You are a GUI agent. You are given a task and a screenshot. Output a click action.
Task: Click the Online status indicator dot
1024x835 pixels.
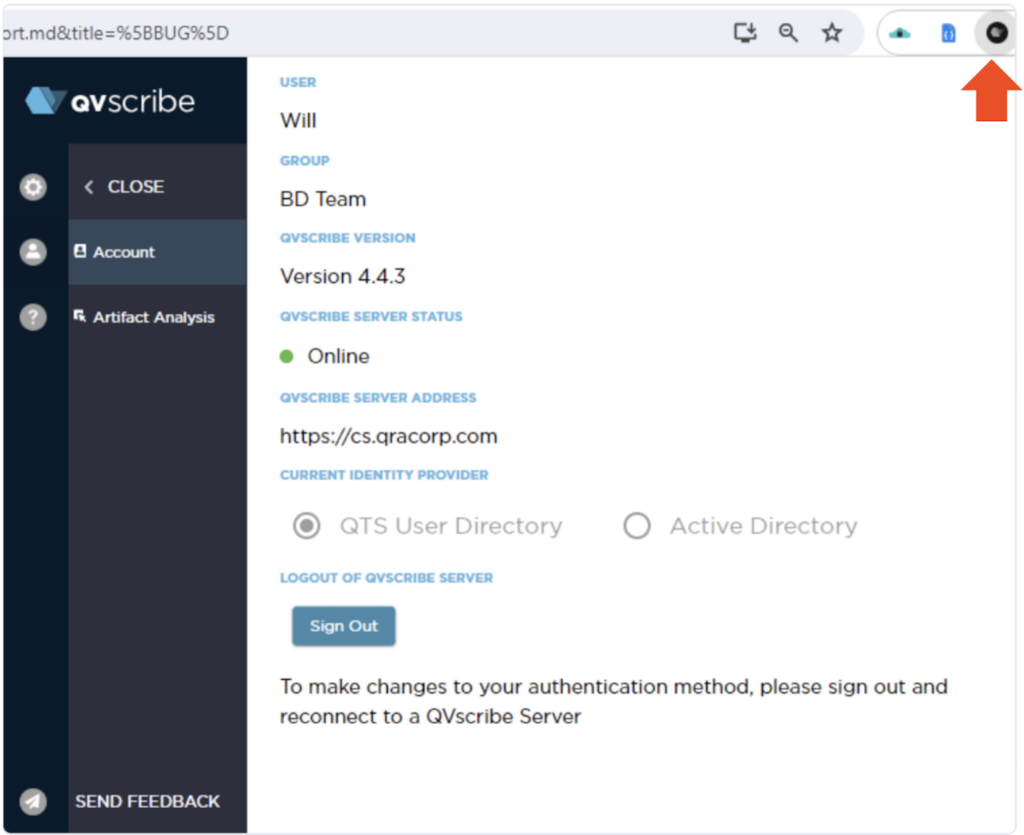point(289,356)
